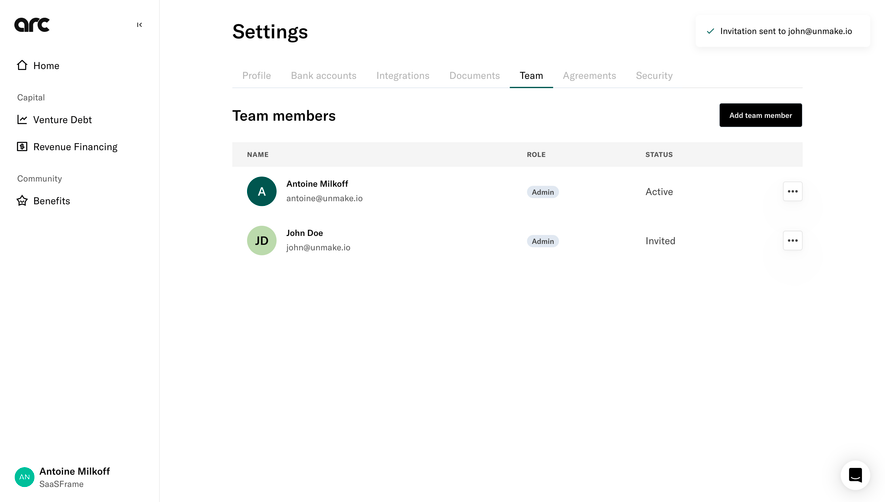885x502 pixels.
Task: Click Admin role badge for Antoine Milkoff
Action: point(542,192)
